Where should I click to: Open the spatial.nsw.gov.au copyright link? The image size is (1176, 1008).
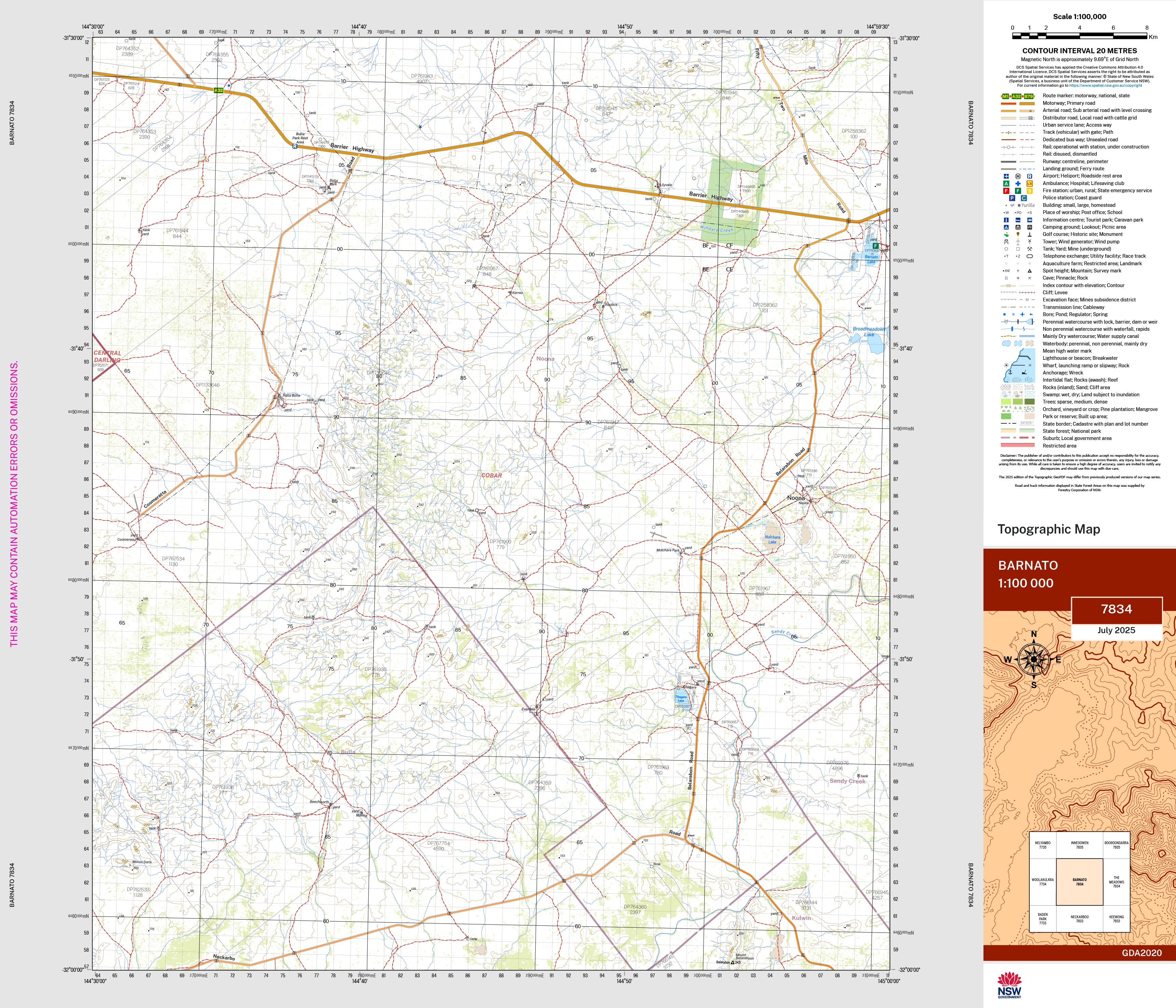point(1106,85)
